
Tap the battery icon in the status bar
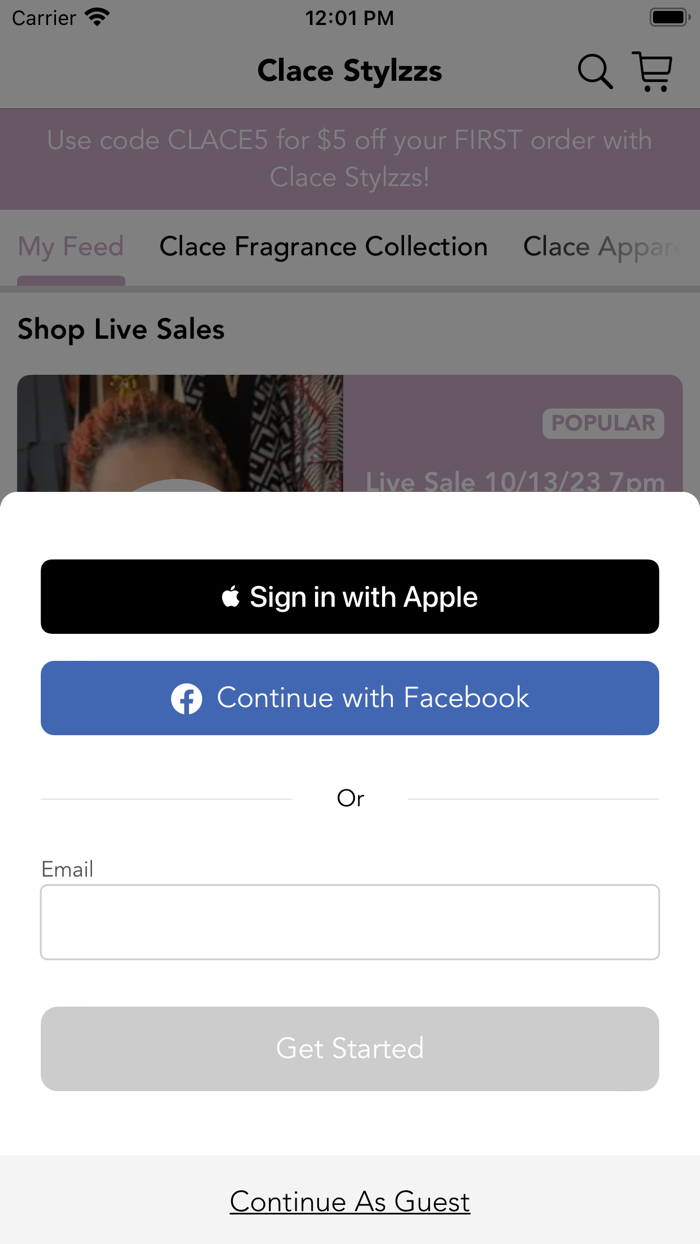click(668, 17)
